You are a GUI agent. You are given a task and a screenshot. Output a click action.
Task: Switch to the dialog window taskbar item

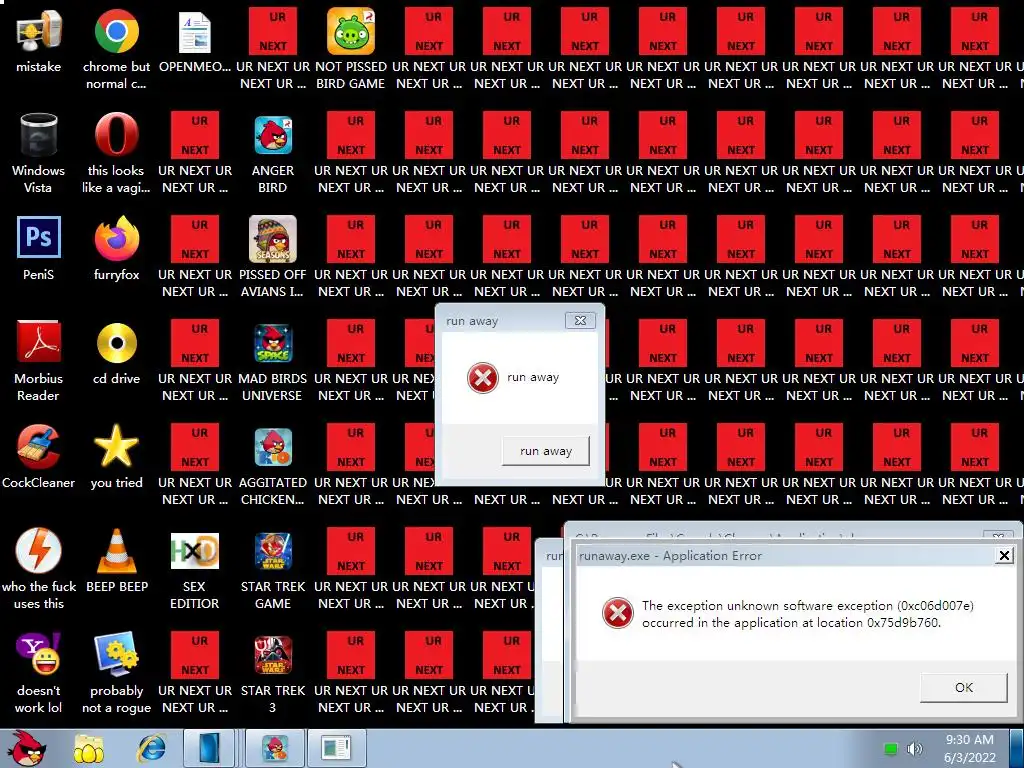336,748
